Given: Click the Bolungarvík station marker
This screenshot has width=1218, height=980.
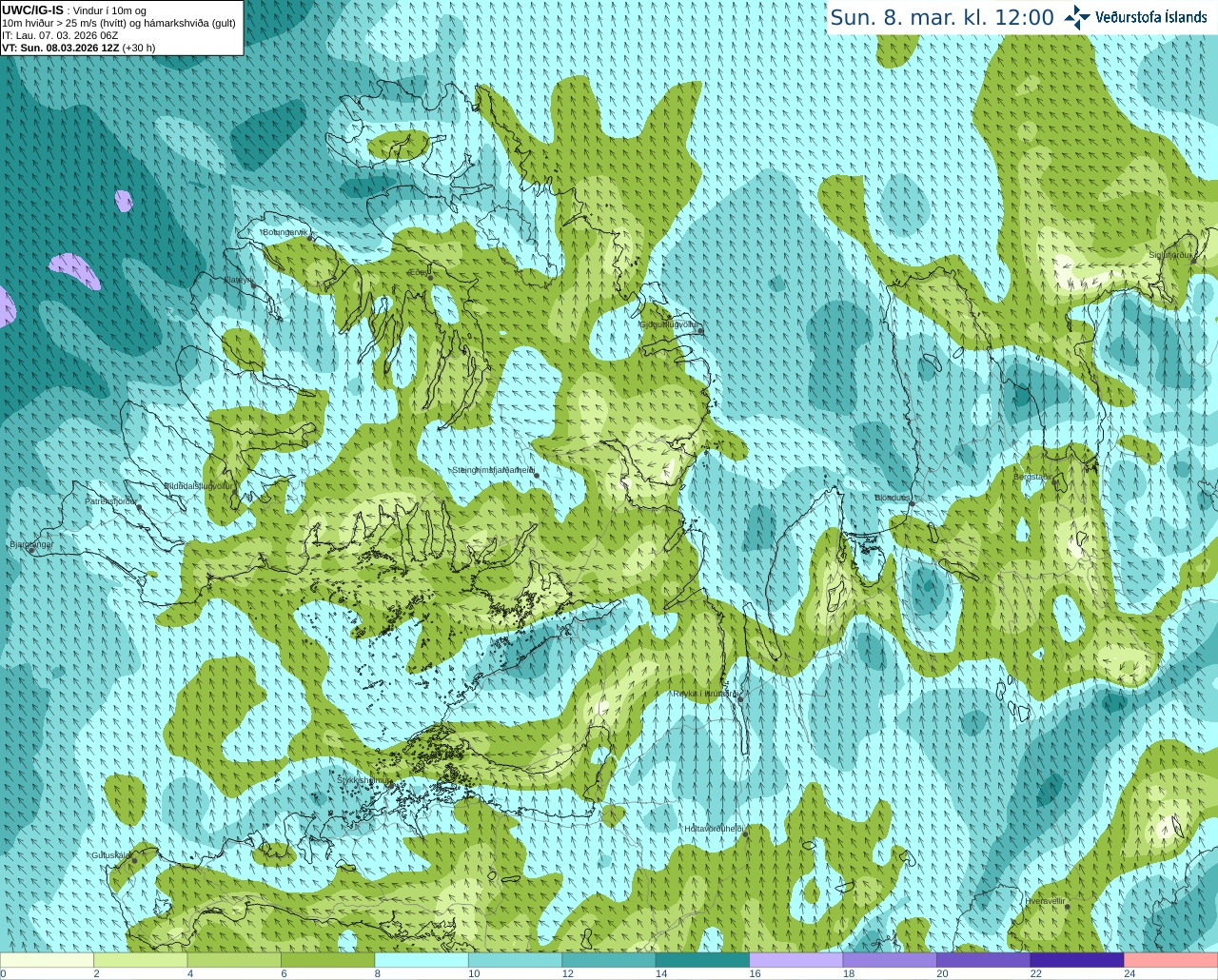Looking at the screenshot, I should 310,237.
